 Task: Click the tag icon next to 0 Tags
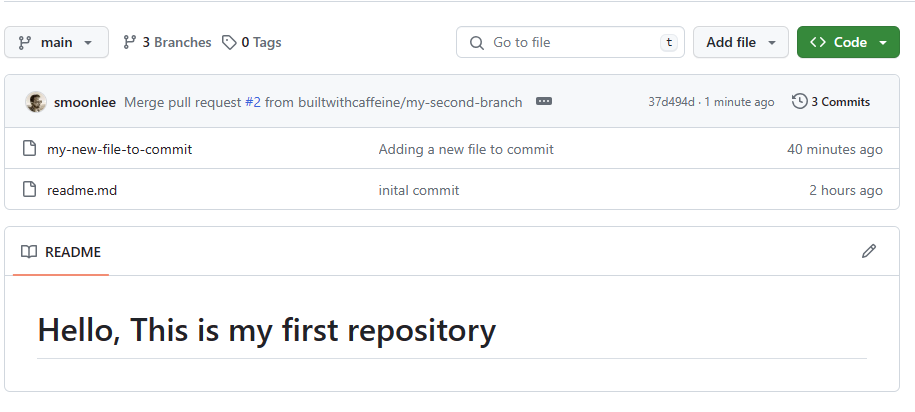click(x=229, y=42)
